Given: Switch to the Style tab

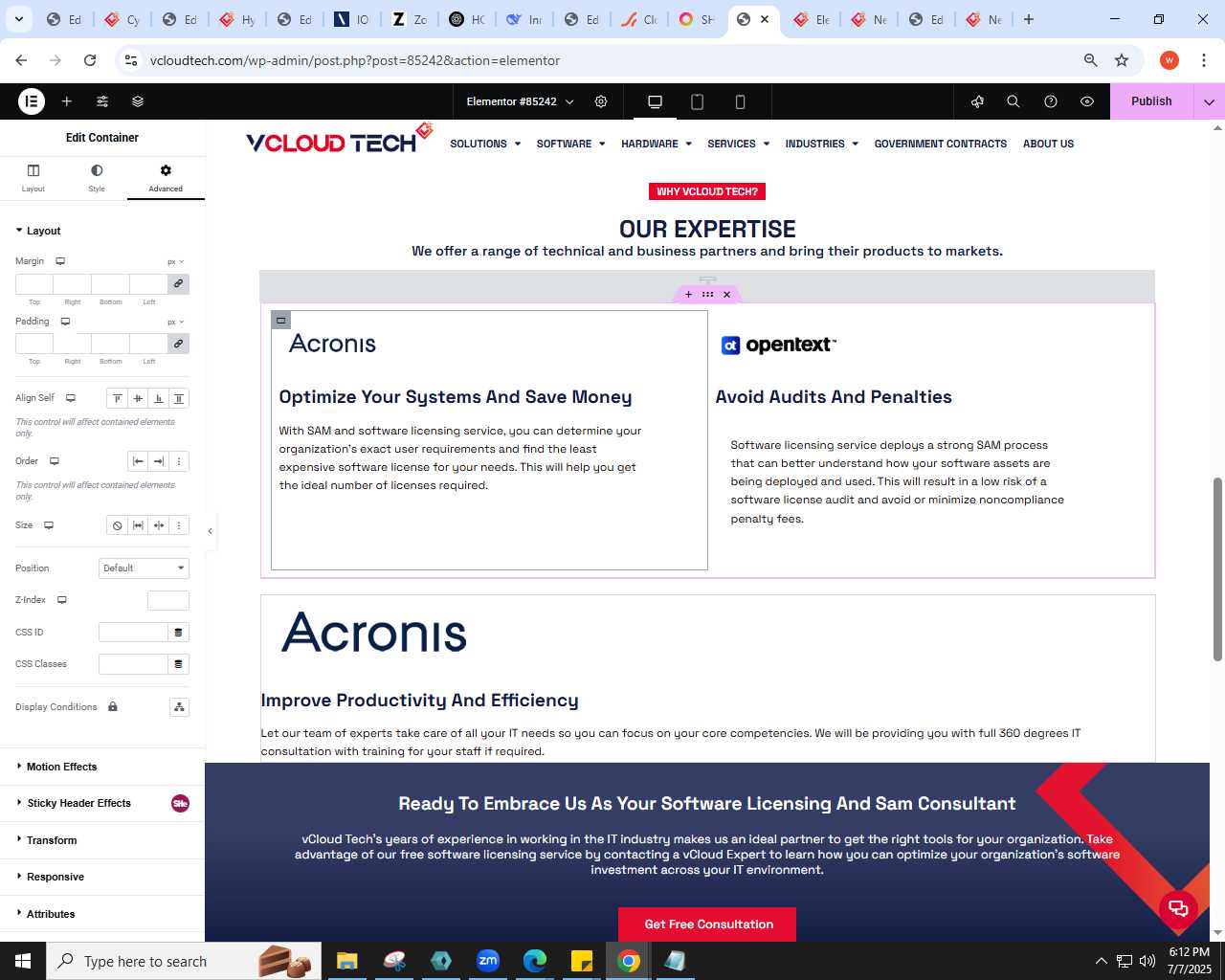Looking at the screenshot, I should [97, 178].
